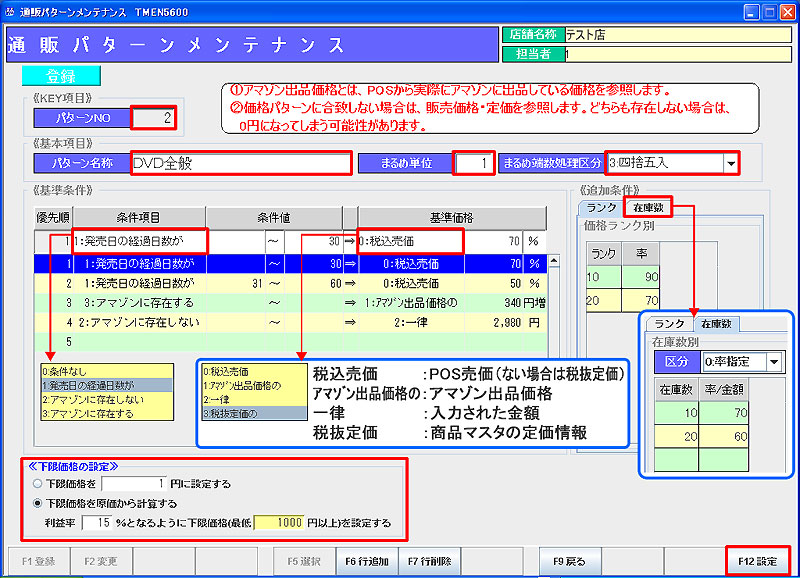Click F9 戻る to go back
Viewport: 800px width, 578px height.
click(573, 561)
